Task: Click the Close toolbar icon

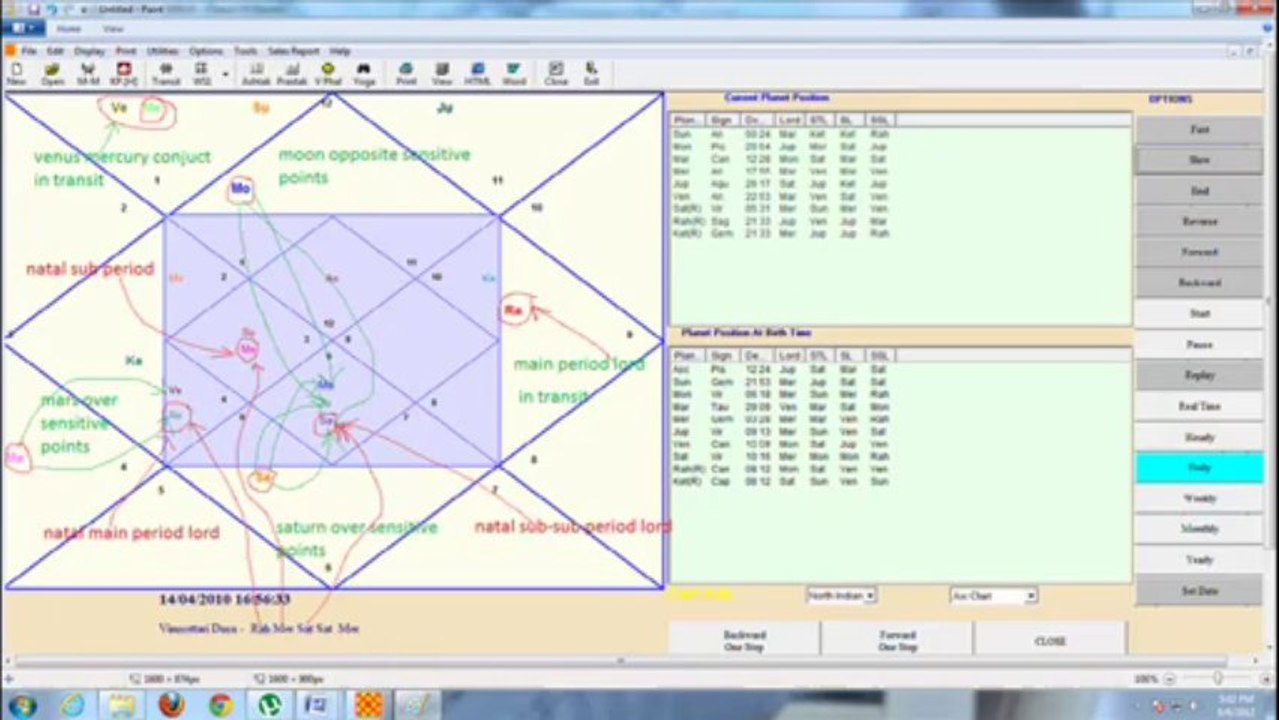Action: pyautogui.click(x=557, y=74)
